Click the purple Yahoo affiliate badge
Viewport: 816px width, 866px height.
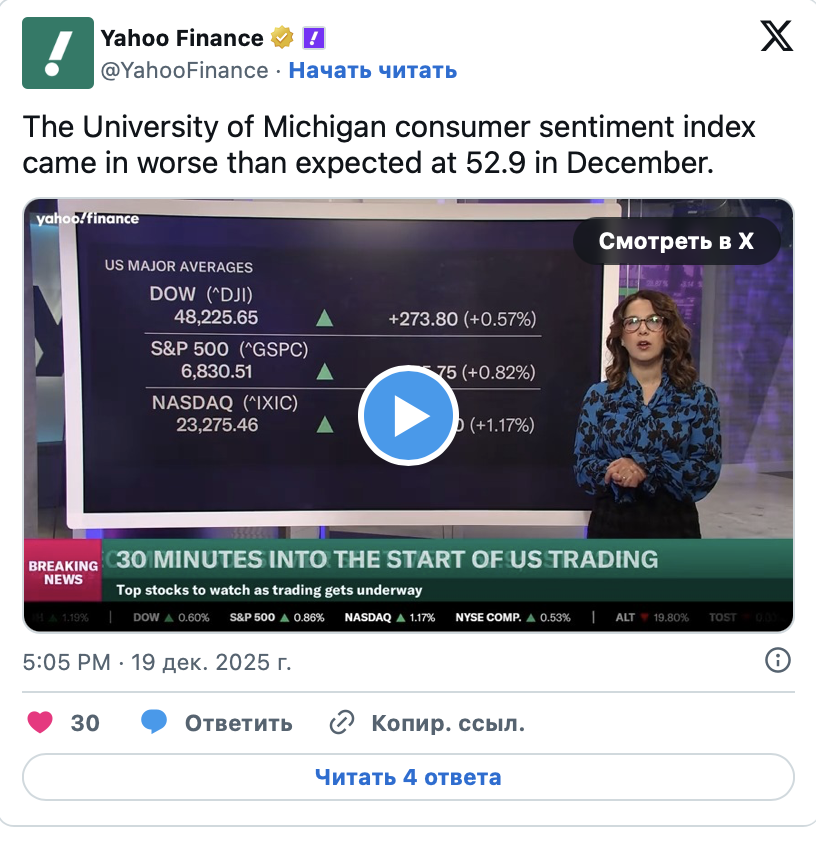point(314,39)
